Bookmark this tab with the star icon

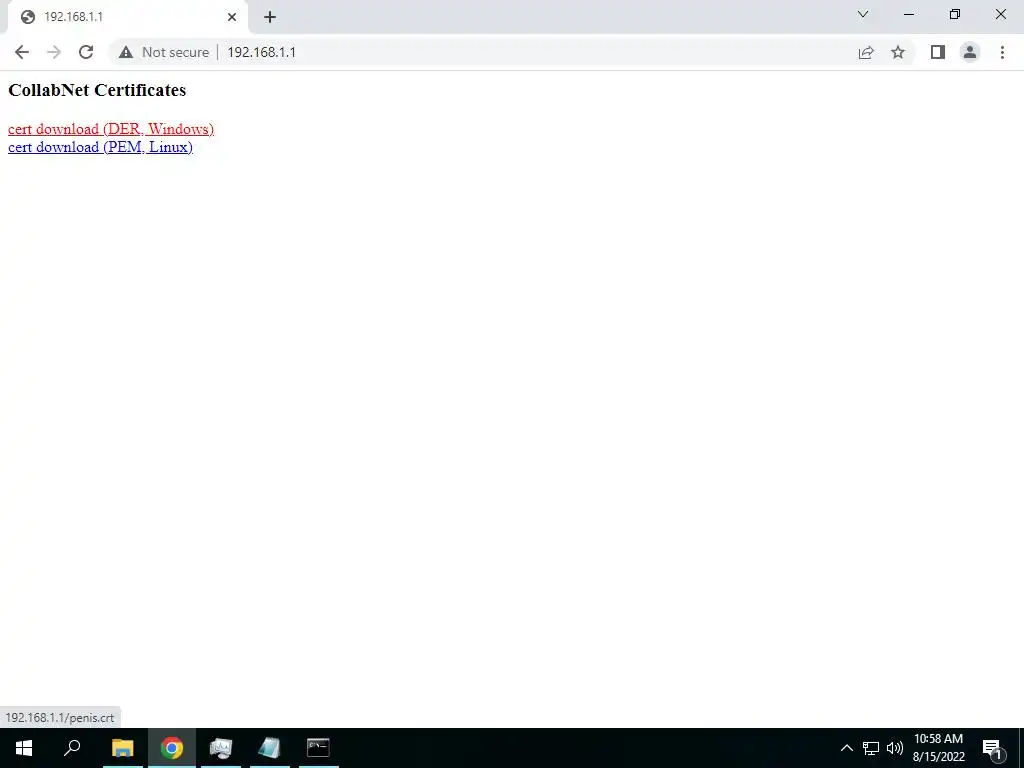tap(898, 52)
